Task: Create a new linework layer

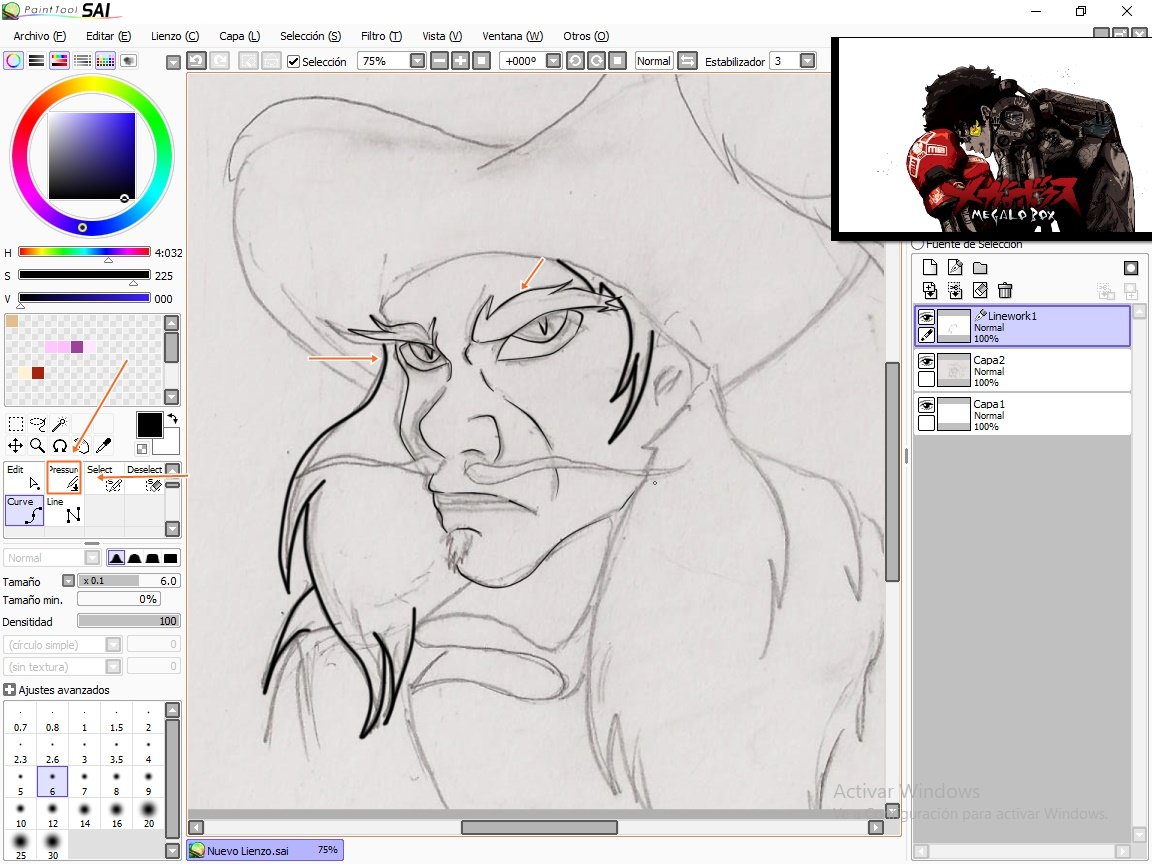Action: pos(955,267)
